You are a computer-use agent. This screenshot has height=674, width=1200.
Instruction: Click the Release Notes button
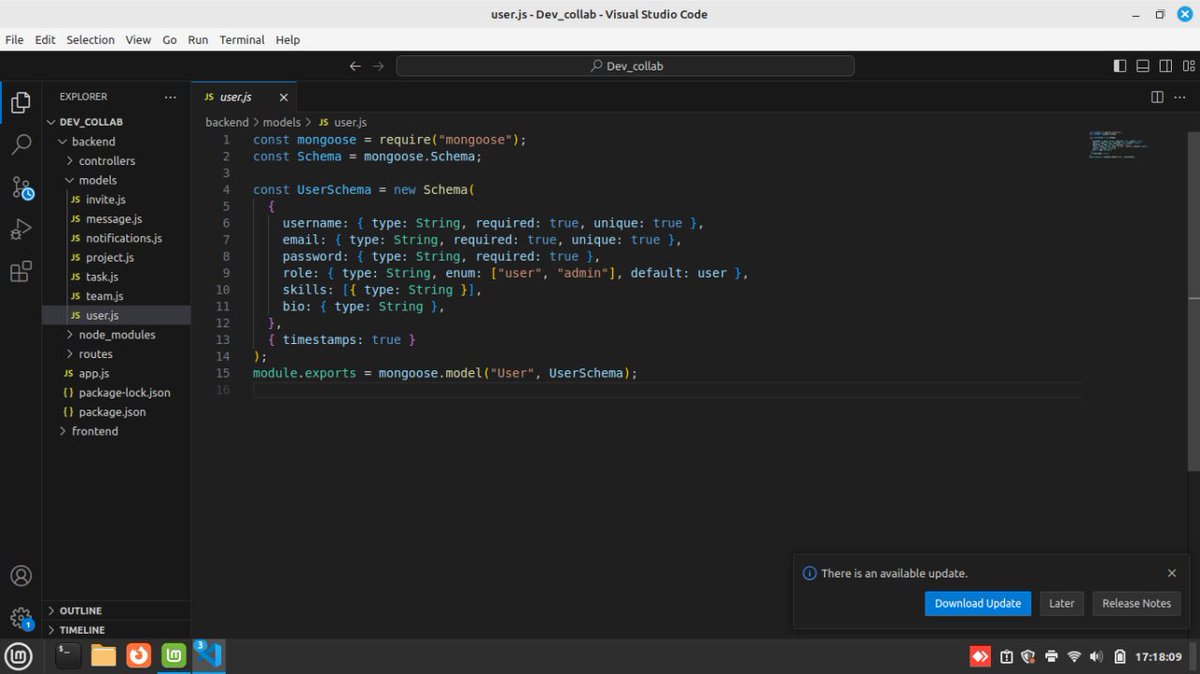point(1136,603)
